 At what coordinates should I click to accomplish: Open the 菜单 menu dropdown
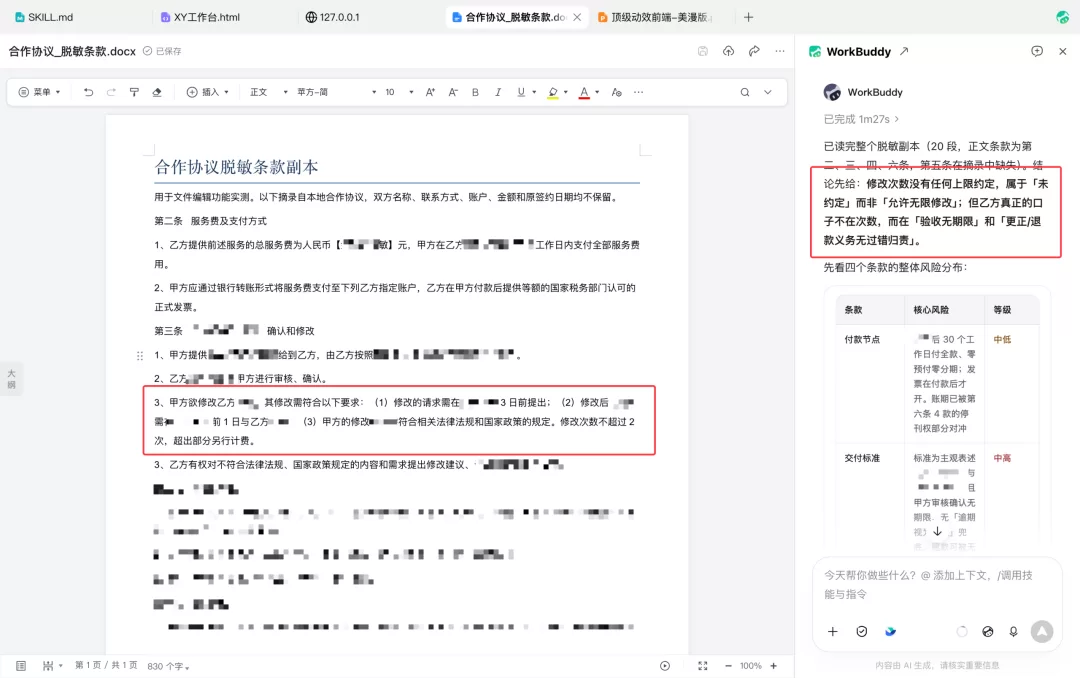[x=39, y=92]
